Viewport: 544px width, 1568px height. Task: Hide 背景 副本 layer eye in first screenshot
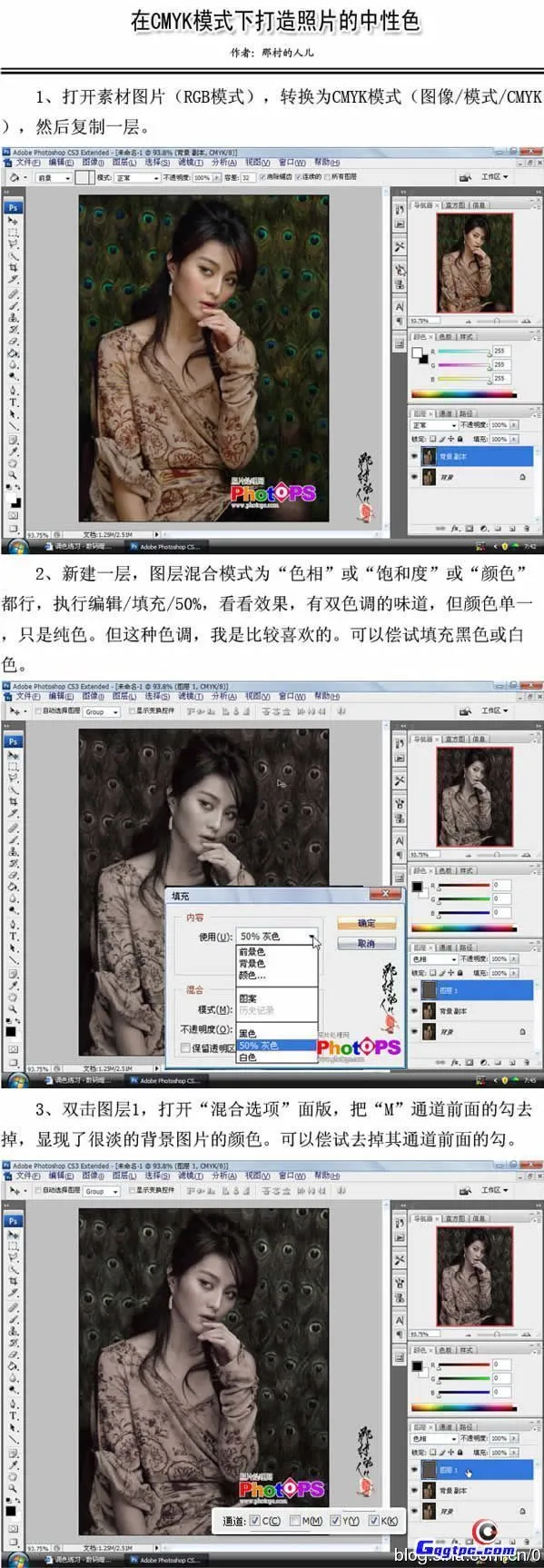(414, 456)
